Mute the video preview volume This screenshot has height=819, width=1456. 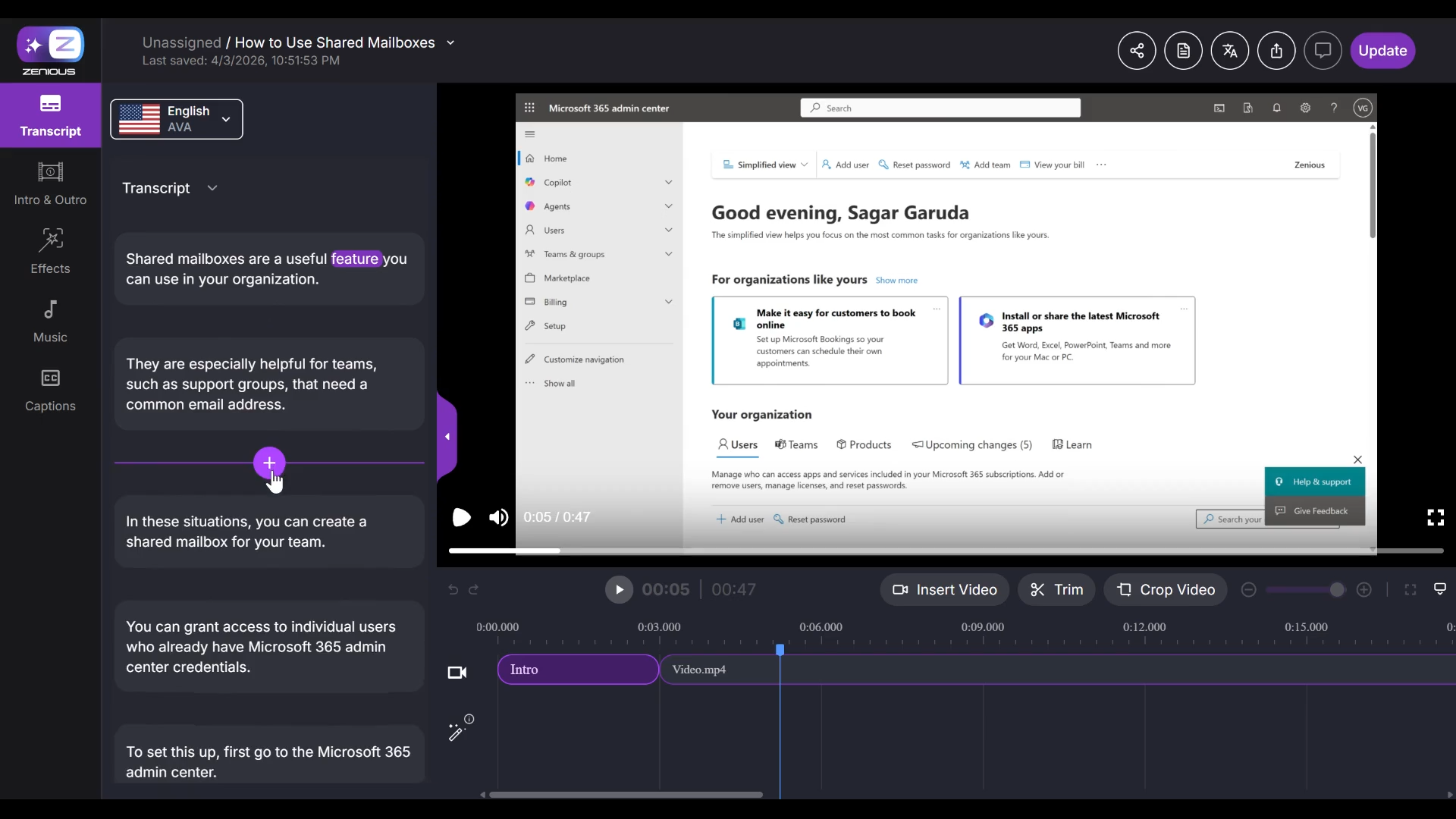[x=498, y=517]
